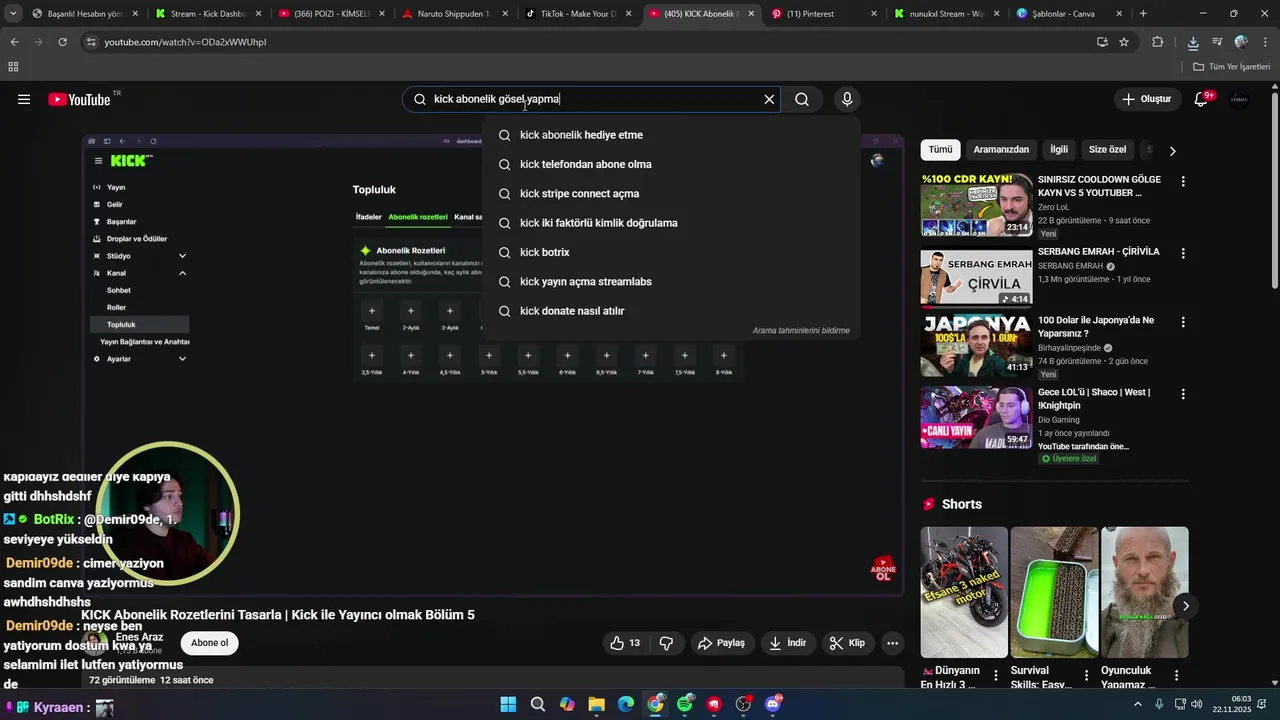Image resolution: width=1280 pixels, height=720 pixels.
Task: Open Chrome downloads
Action: [x=1193, y=42]
